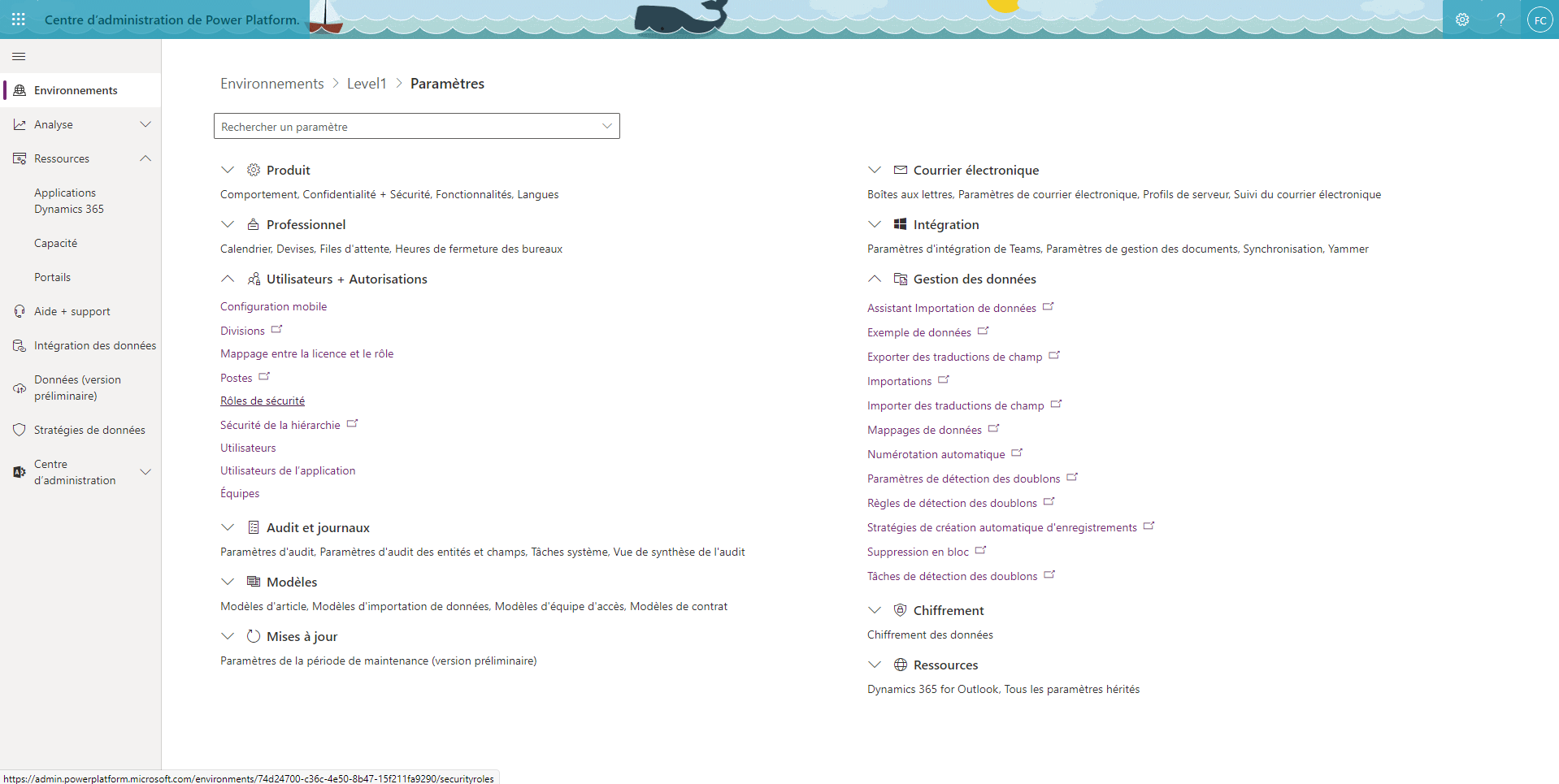Open Configuration mobile link
Screen dimensions: 1559x784
pos(273,306)
